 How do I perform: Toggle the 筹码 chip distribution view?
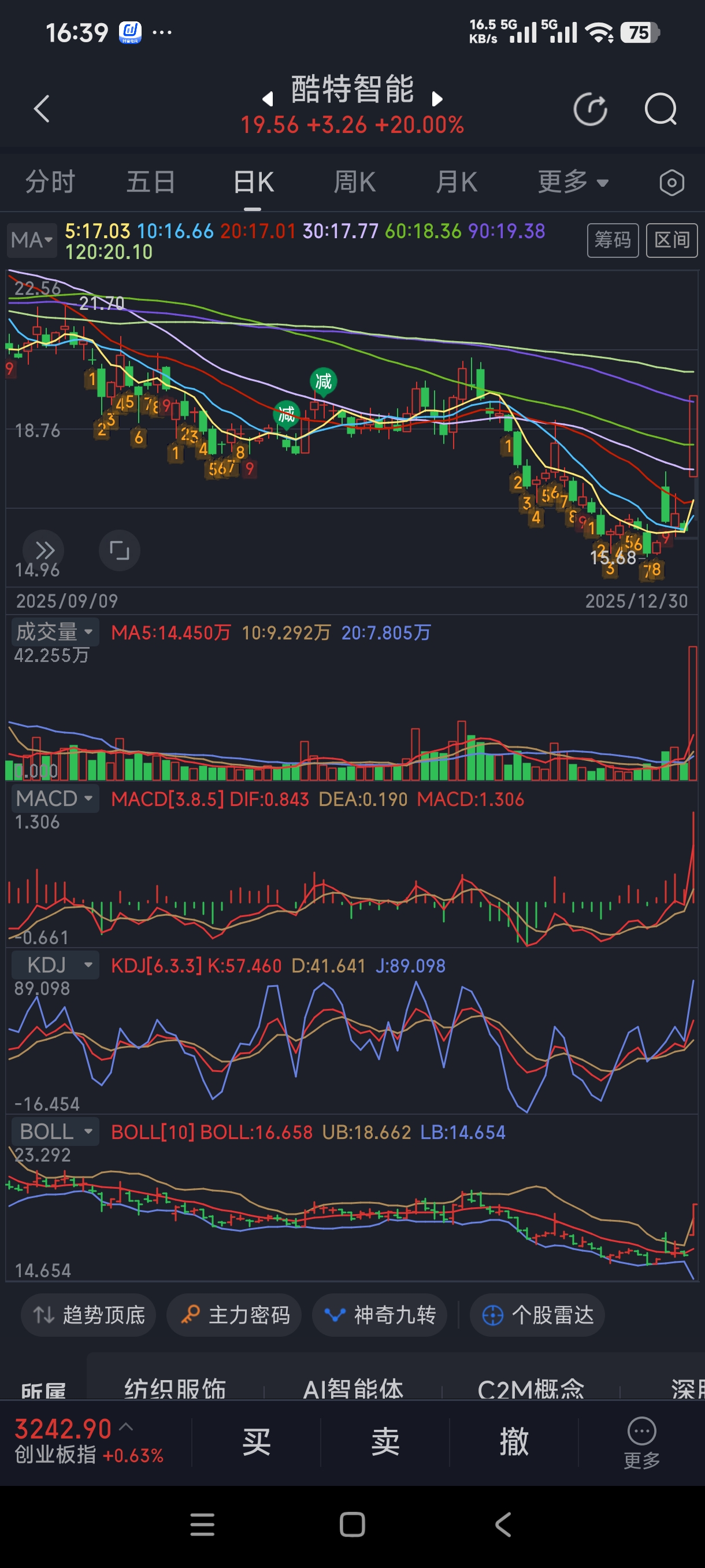click(x=612, y=240)
